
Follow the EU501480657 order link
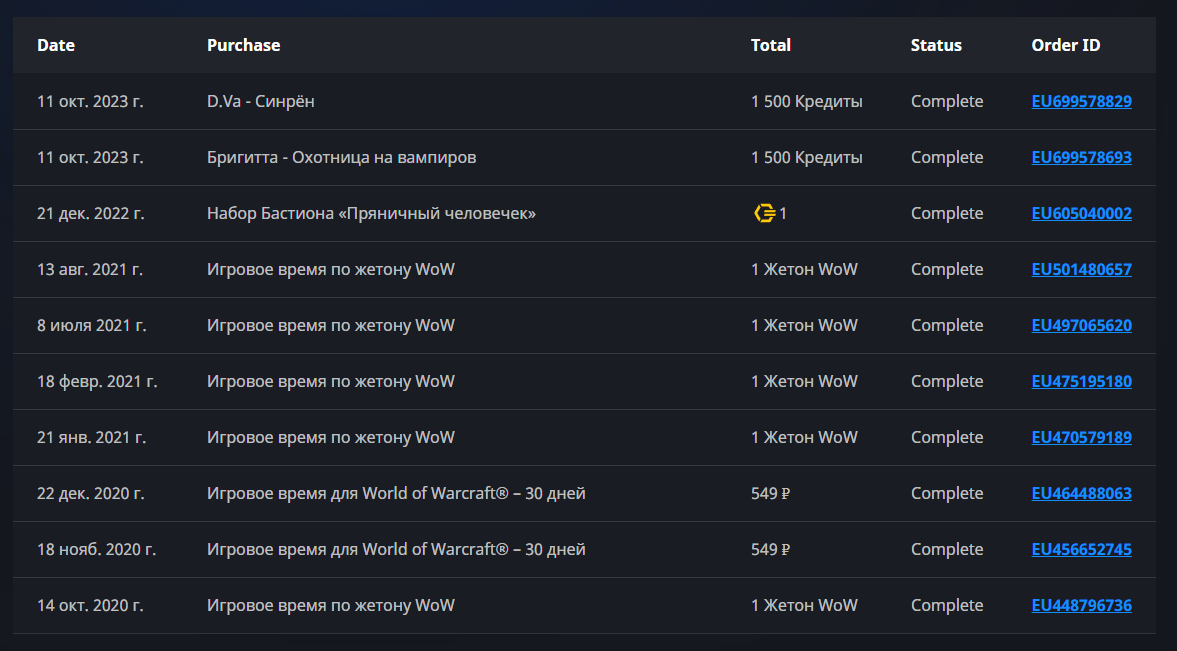coord(1081,269)
